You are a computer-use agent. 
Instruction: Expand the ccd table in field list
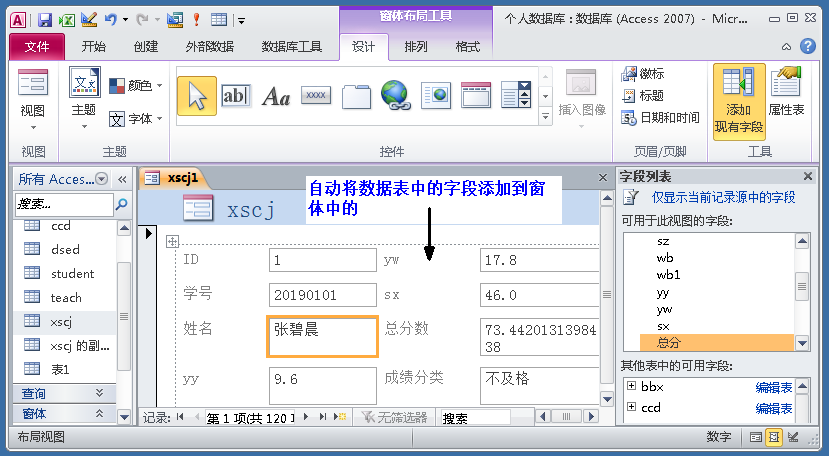point(631,407)
